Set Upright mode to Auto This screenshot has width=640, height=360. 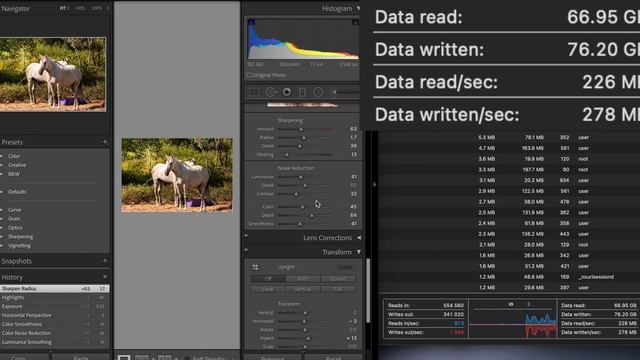[303, 279]
